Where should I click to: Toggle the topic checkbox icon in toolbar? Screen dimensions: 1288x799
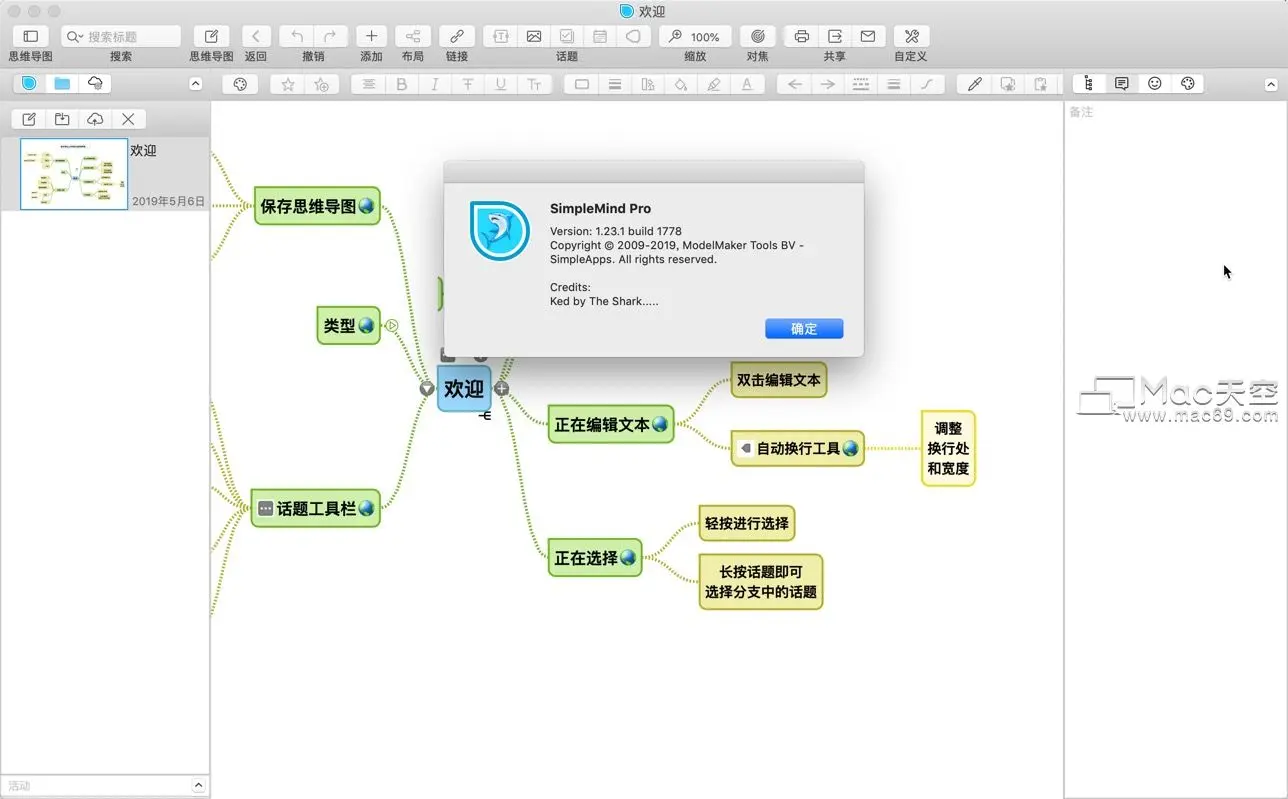pyautogui.click(x=567, y=36)
